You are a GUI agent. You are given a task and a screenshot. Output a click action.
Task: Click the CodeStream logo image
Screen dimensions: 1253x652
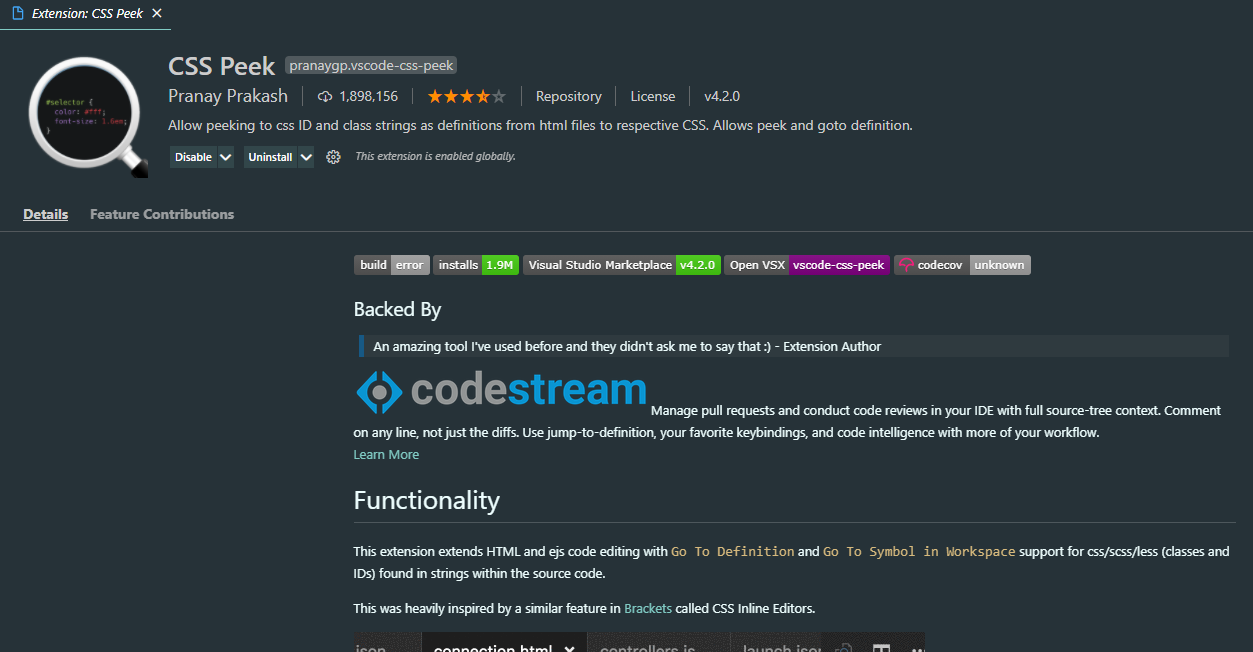(501, 391)
